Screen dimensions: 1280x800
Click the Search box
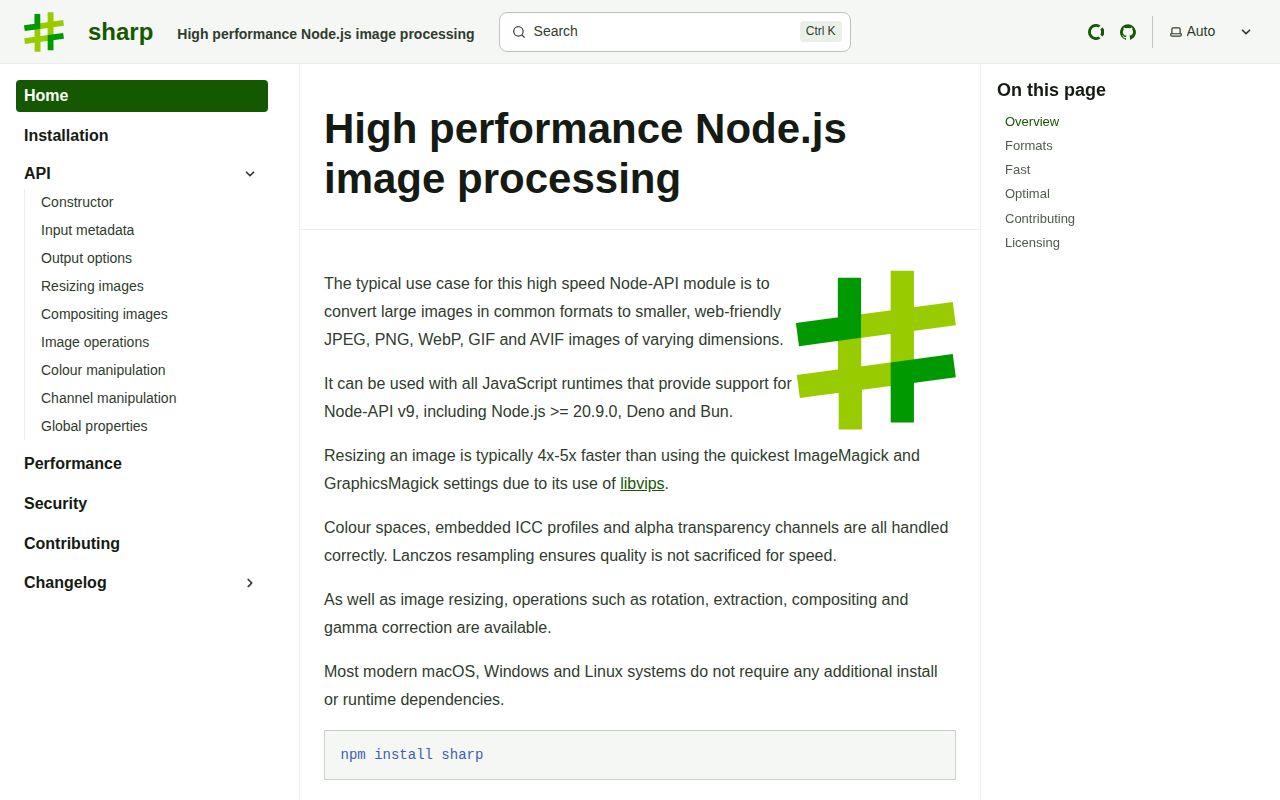point(675,32)
